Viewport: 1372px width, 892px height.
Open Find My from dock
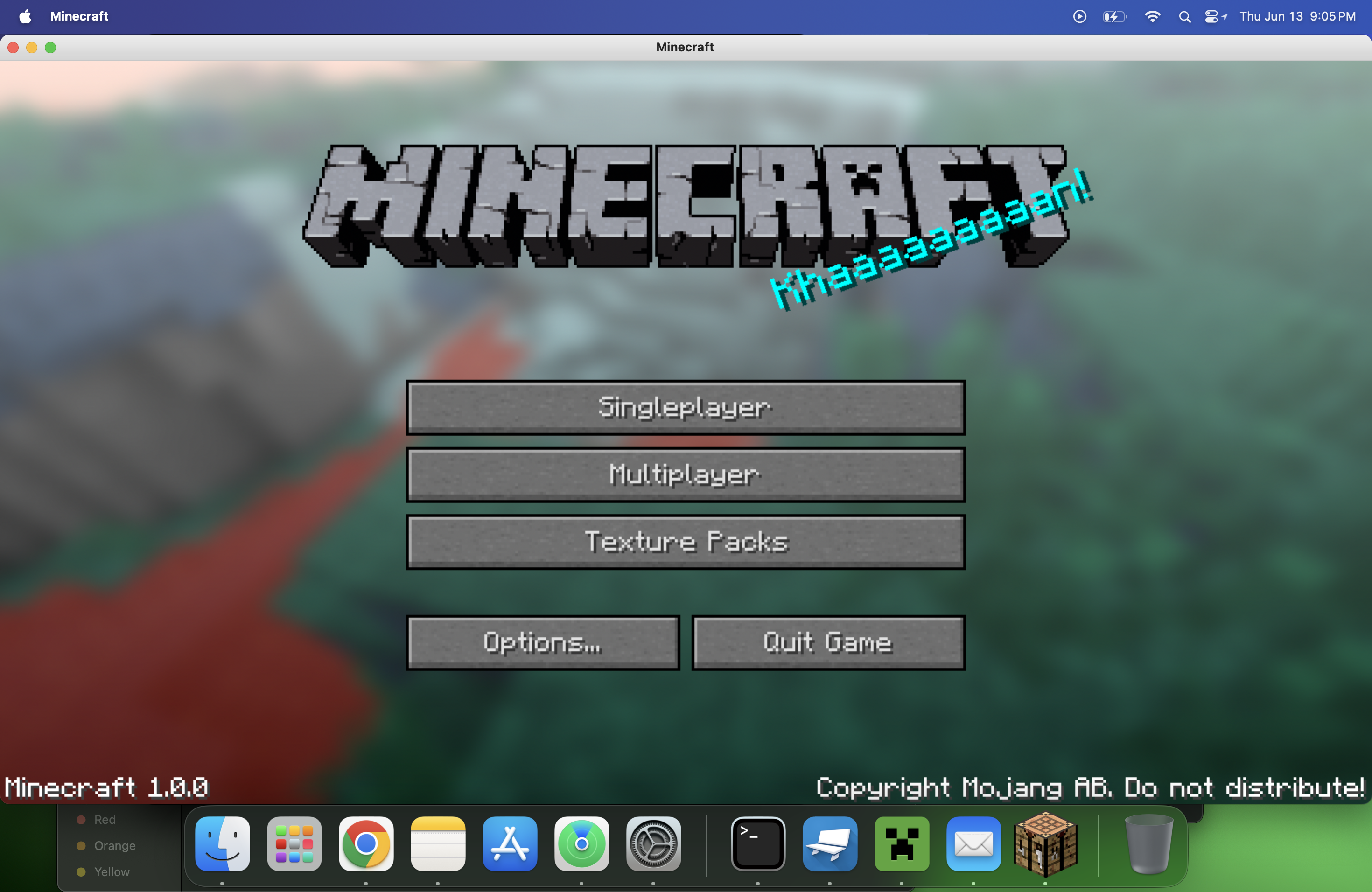[x=581, y=843]
